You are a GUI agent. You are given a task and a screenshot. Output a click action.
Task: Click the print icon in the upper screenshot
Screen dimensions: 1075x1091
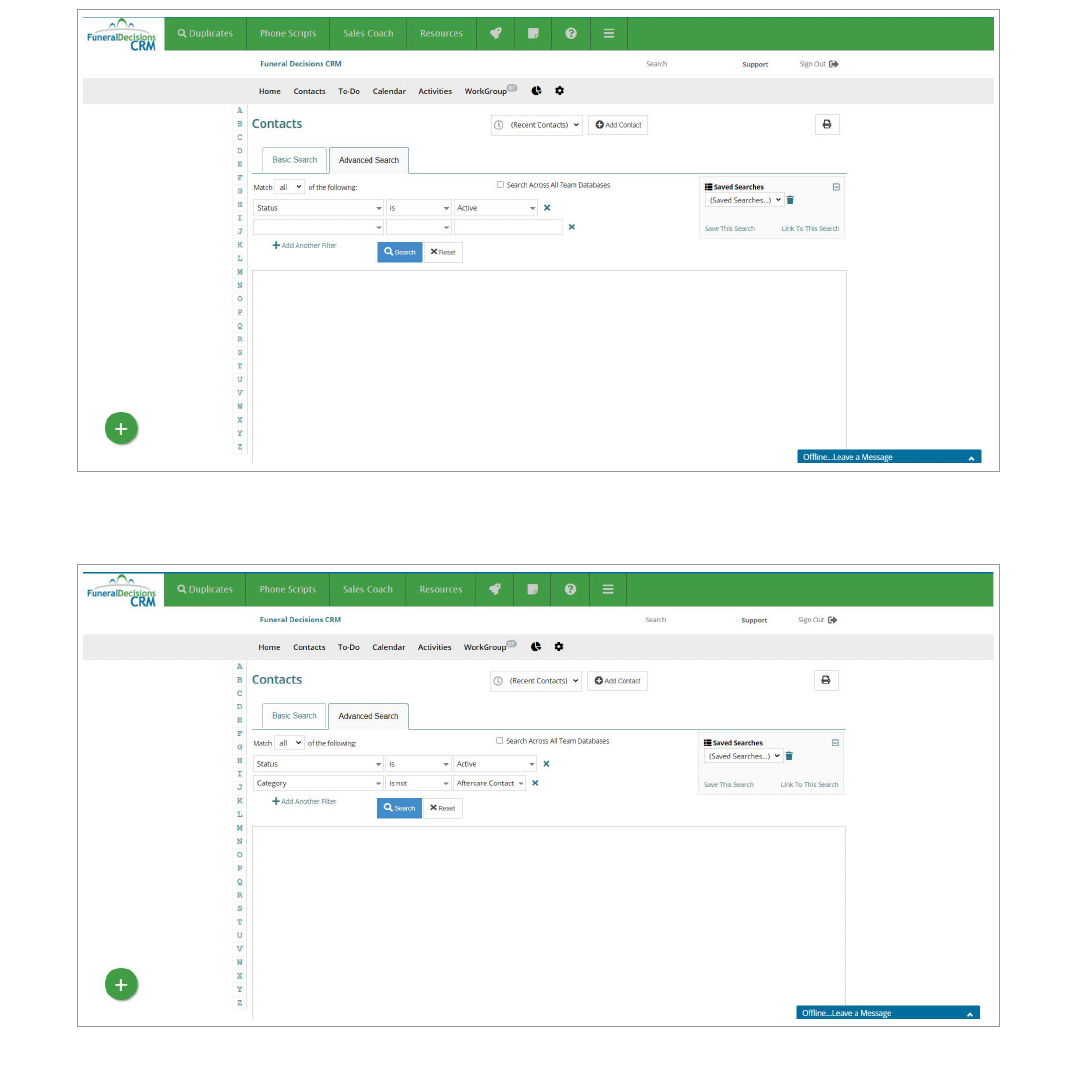pos(826,125)
